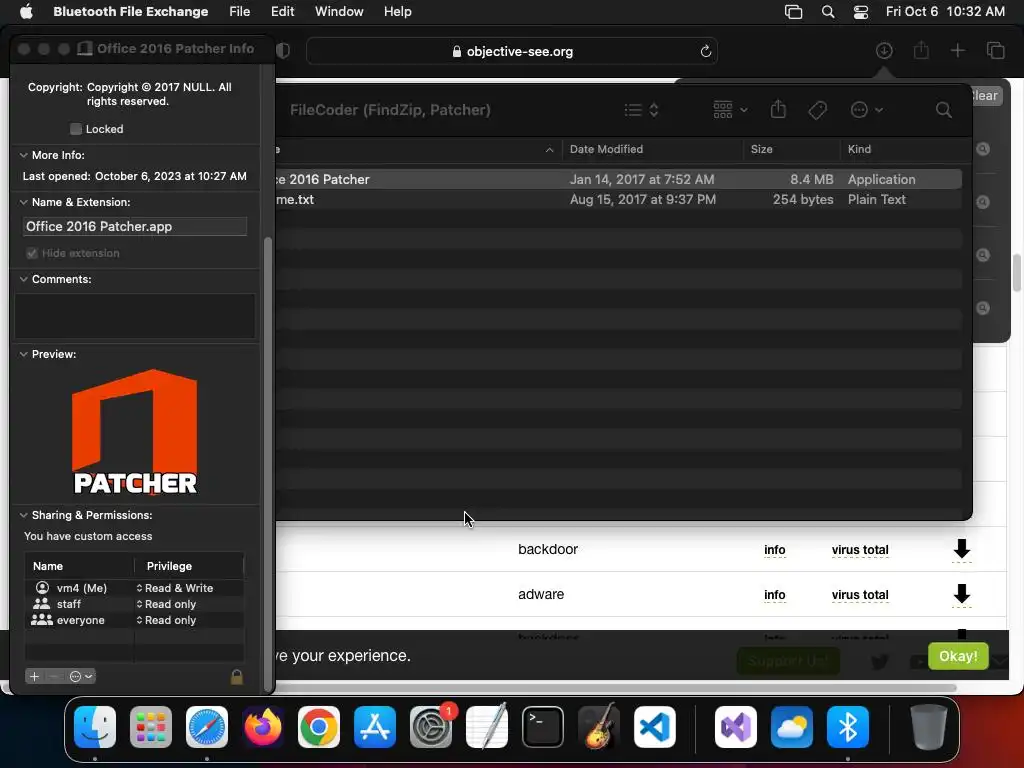Open virus total link in backdoor row
Screen dimensions: 1024x768
[x=860, y=550]
